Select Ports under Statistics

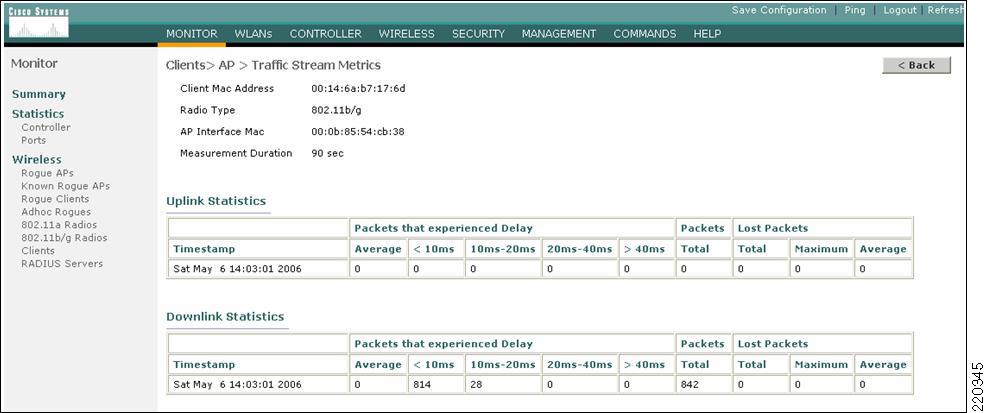[33, 140]
